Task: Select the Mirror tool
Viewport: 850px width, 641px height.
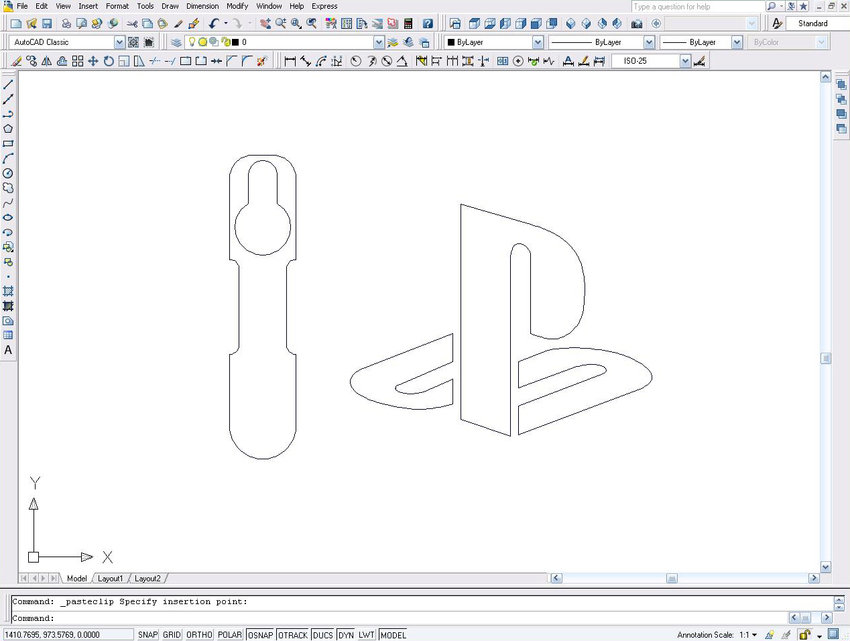Action: (x=47, y=61)
